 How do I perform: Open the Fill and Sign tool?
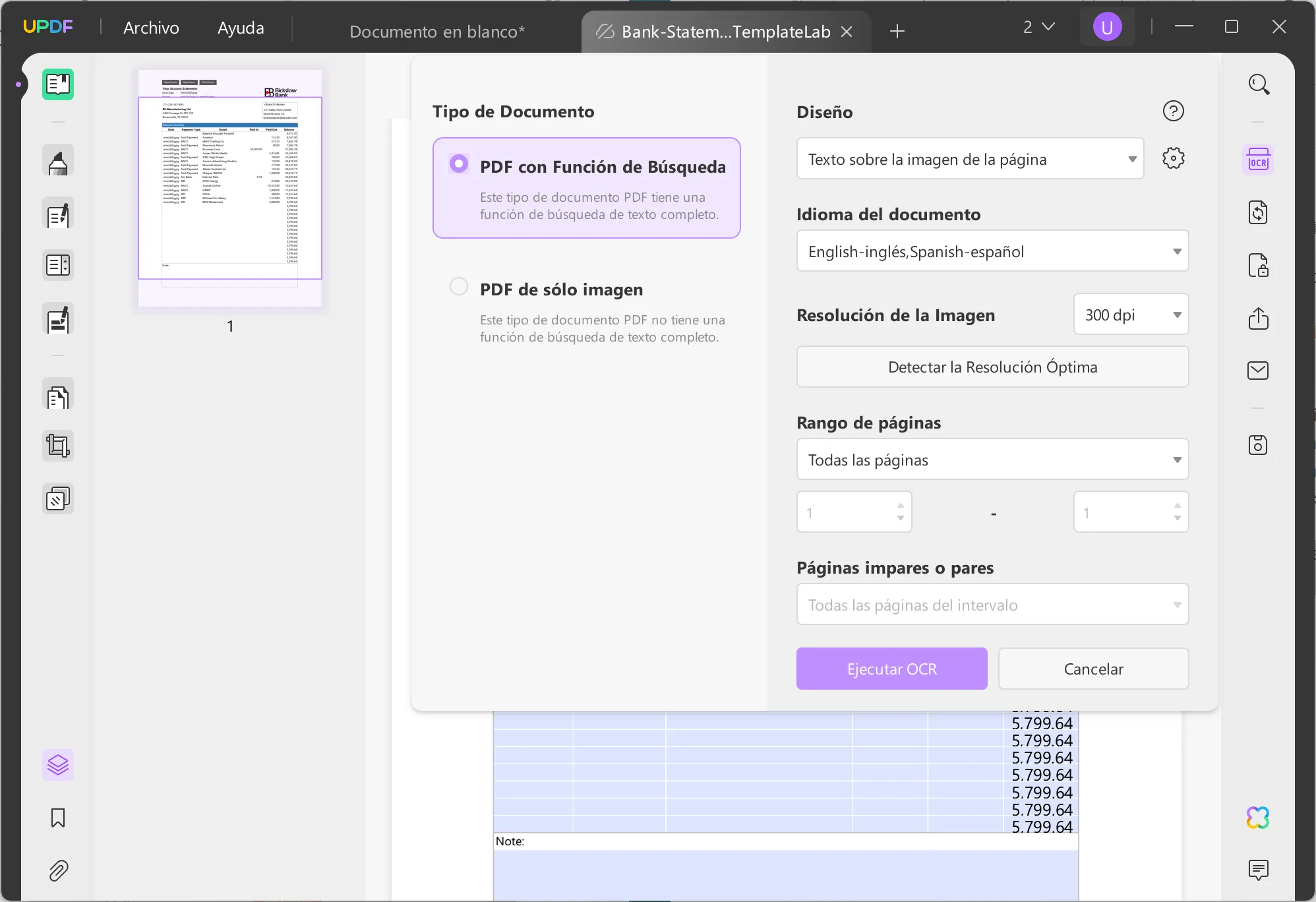point(58,319)
